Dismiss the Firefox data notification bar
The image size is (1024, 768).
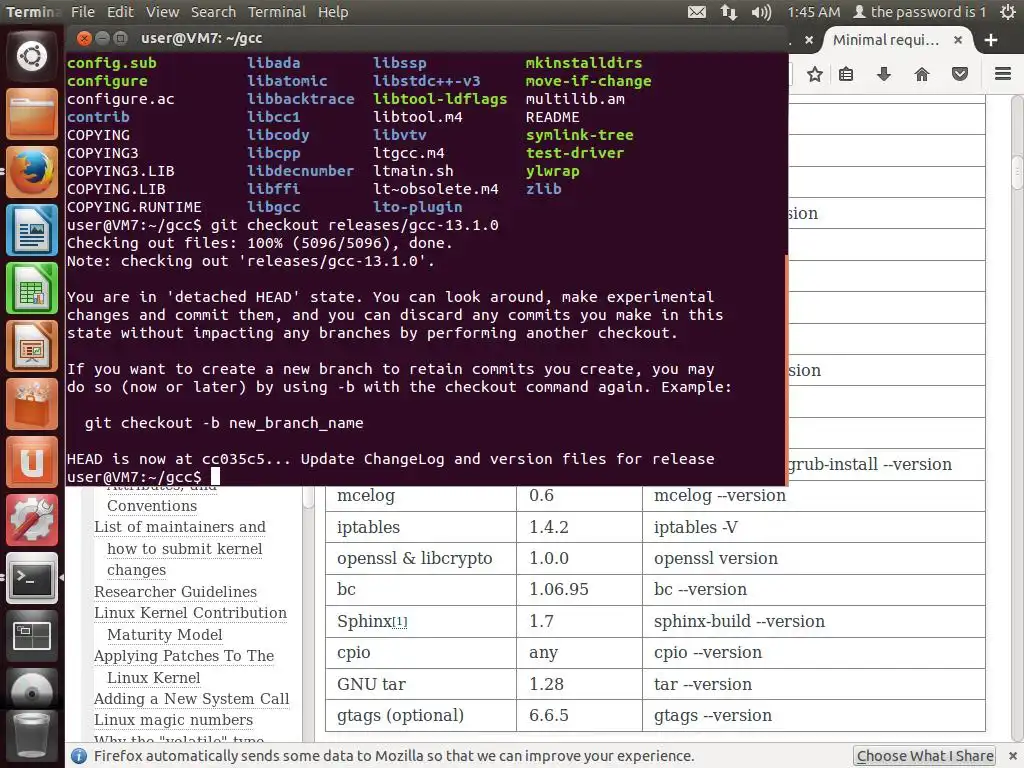[1012, 756]
